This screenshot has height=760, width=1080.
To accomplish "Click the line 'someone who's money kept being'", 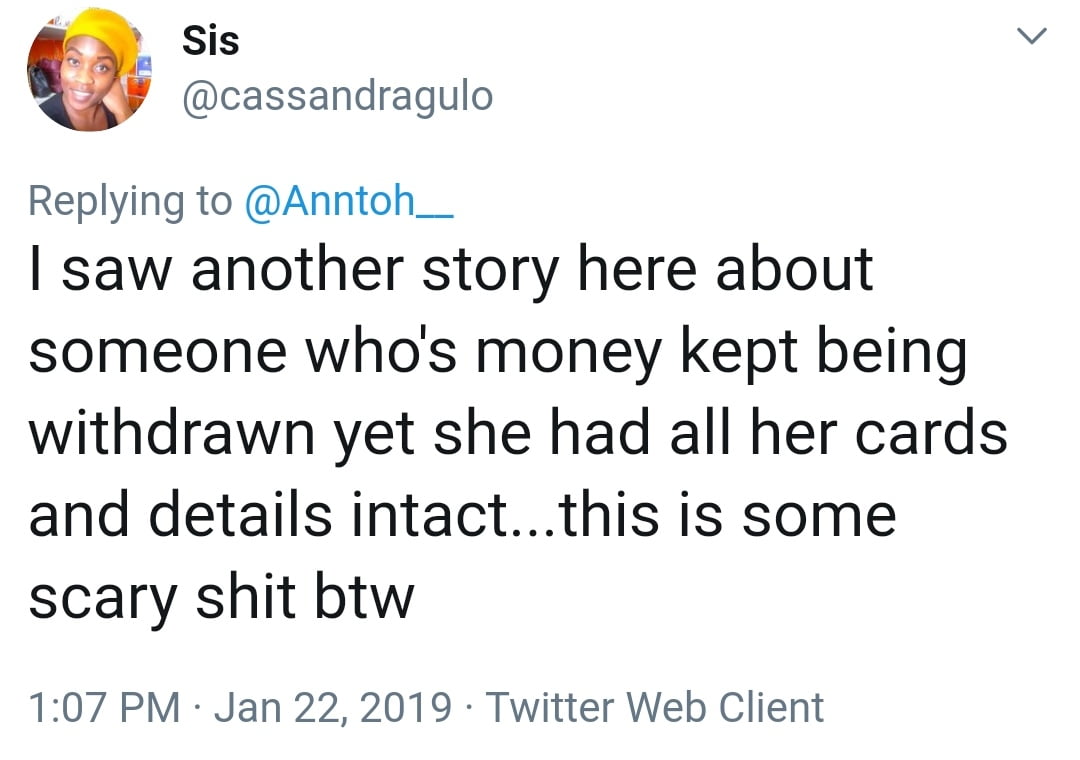I will 497,352.
